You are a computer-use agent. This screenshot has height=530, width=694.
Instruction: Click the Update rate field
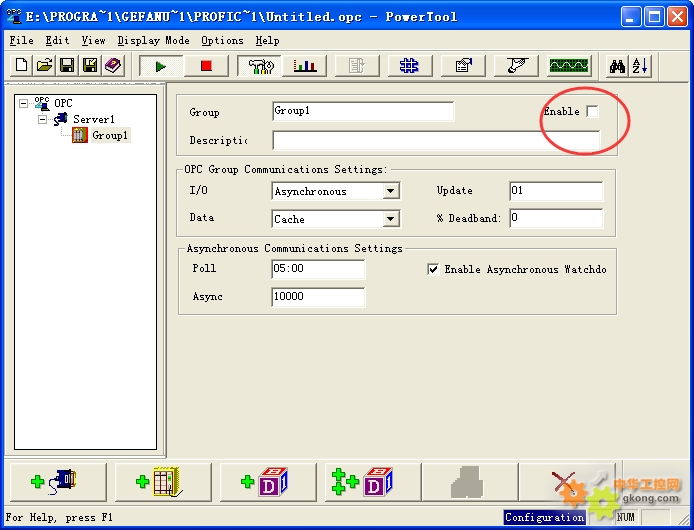point(556,191)
